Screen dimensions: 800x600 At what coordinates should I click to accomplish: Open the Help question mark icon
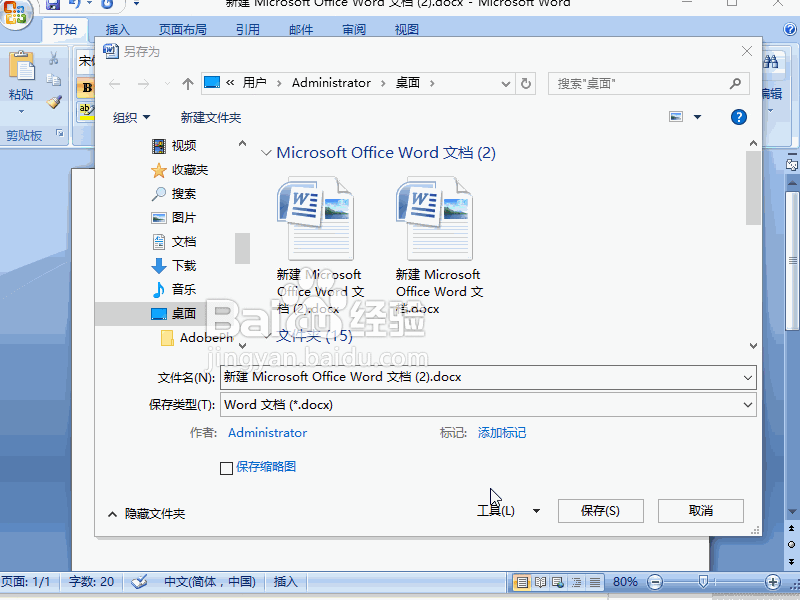pyautogui.click(x=738, y=116)
